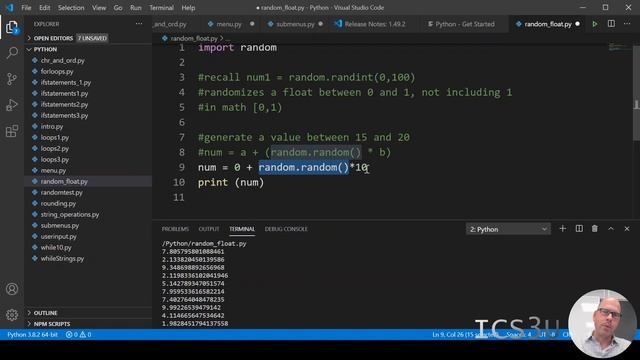Run Python file with play button
This screenshot has height=360, width=640.
(x=595, y=24)
